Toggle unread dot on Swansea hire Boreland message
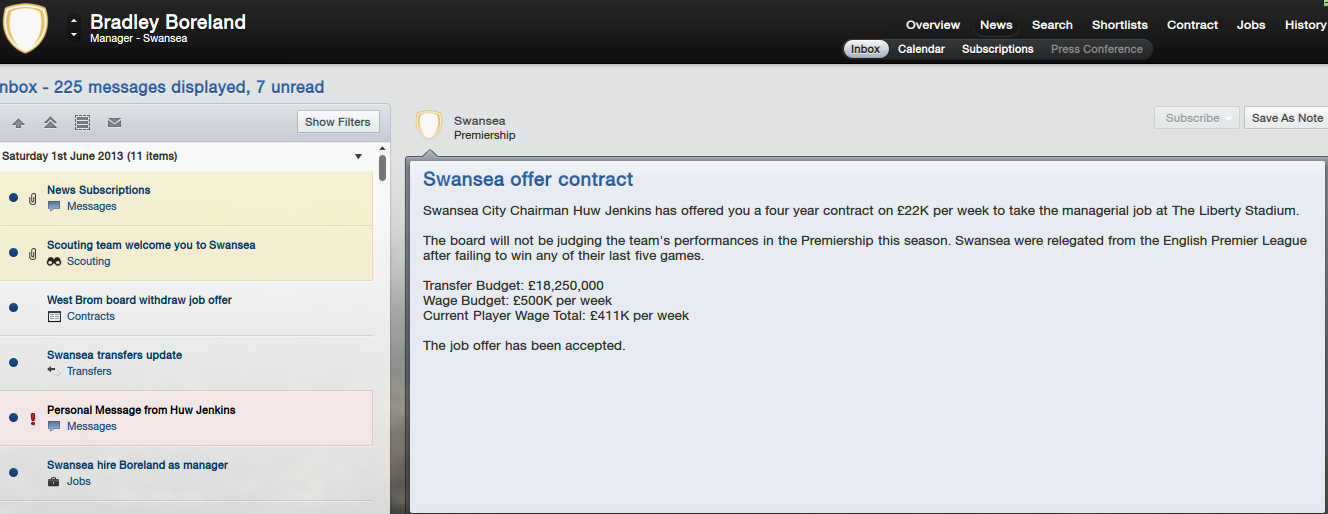This screenshot has height=514, width=1328. coord(13,473)
